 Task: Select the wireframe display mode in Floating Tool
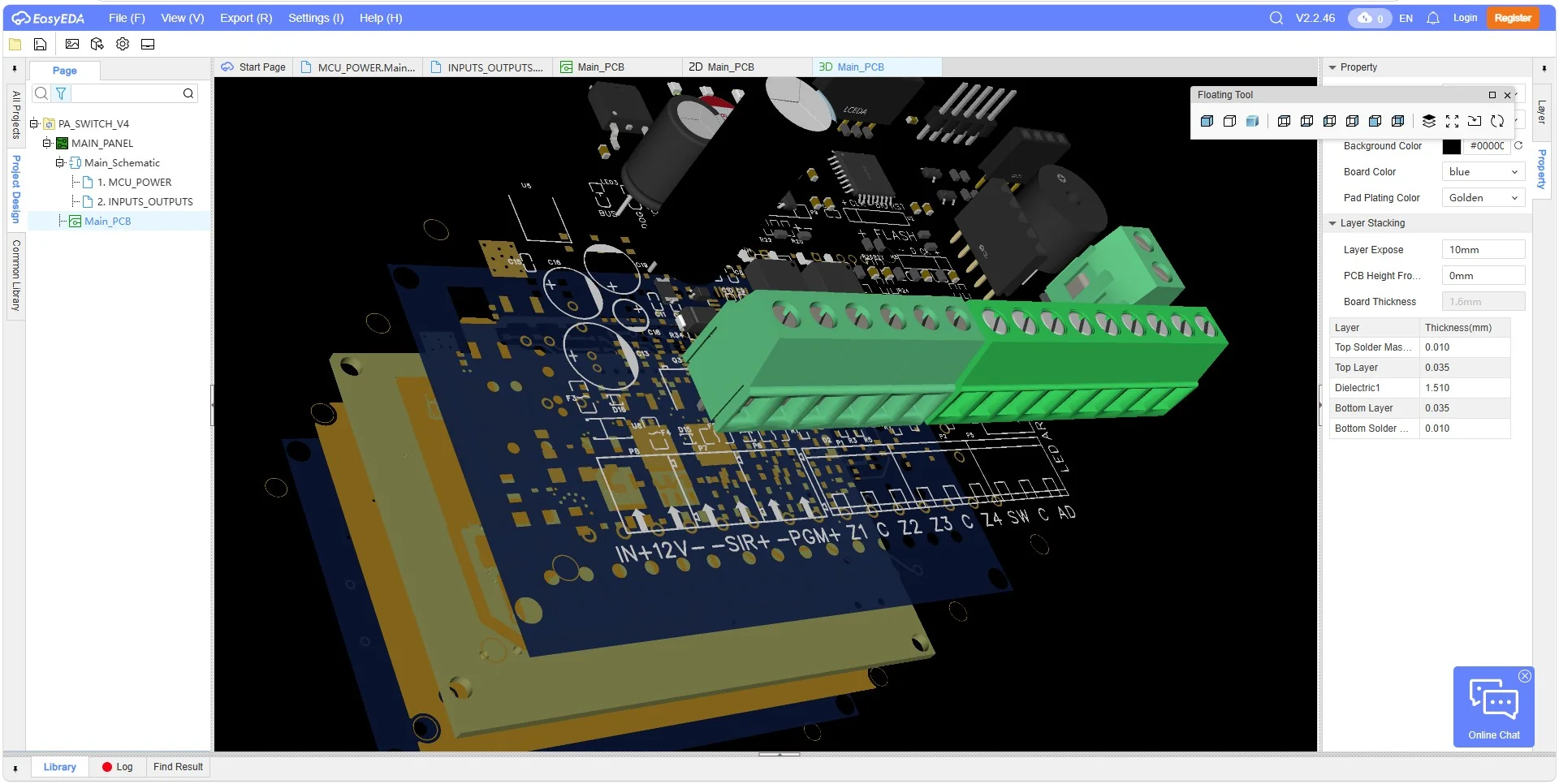tap(1229, 121)
